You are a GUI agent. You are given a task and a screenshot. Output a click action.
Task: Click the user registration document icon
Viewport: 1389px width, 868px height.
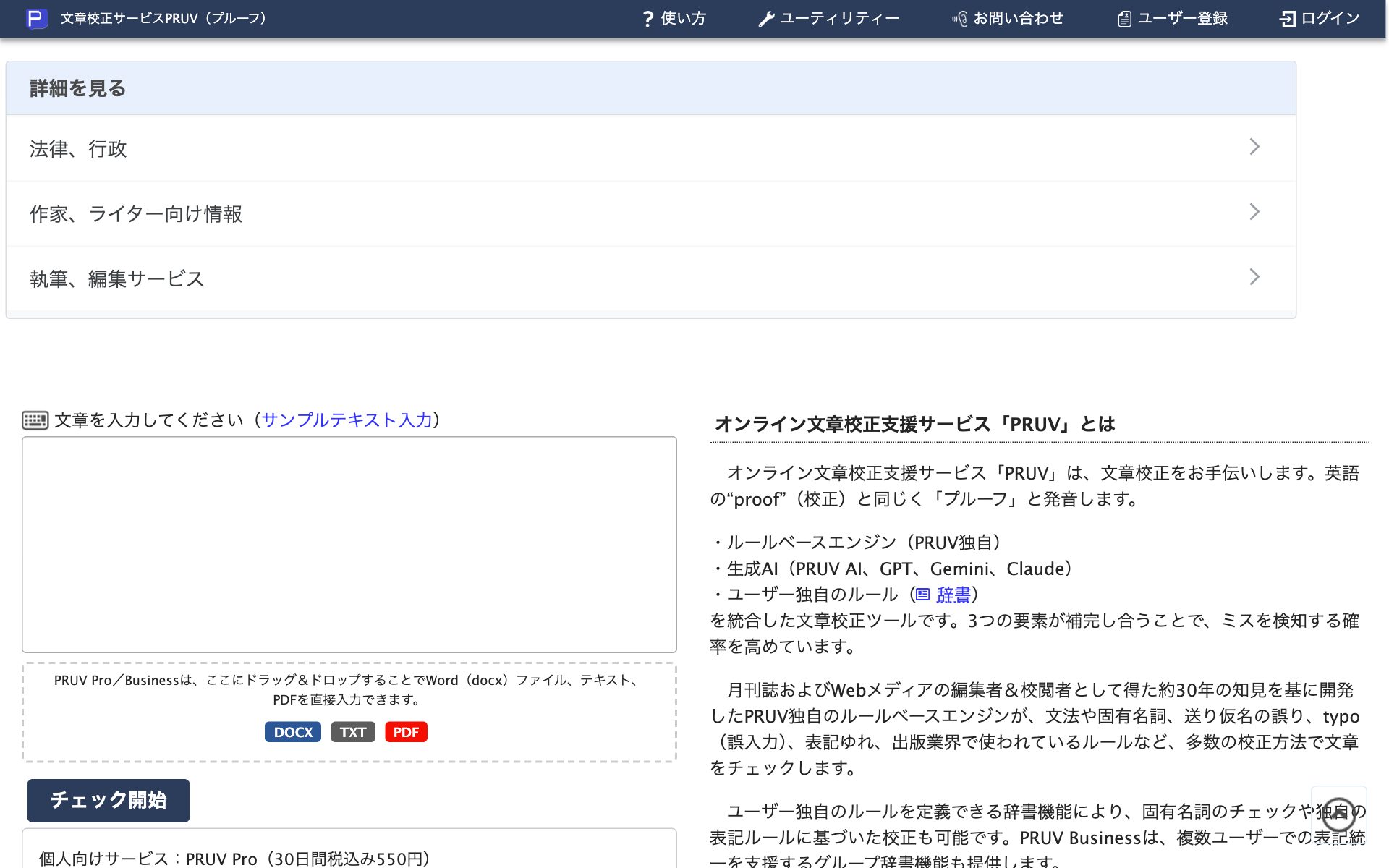click(x=1124, y=19)
